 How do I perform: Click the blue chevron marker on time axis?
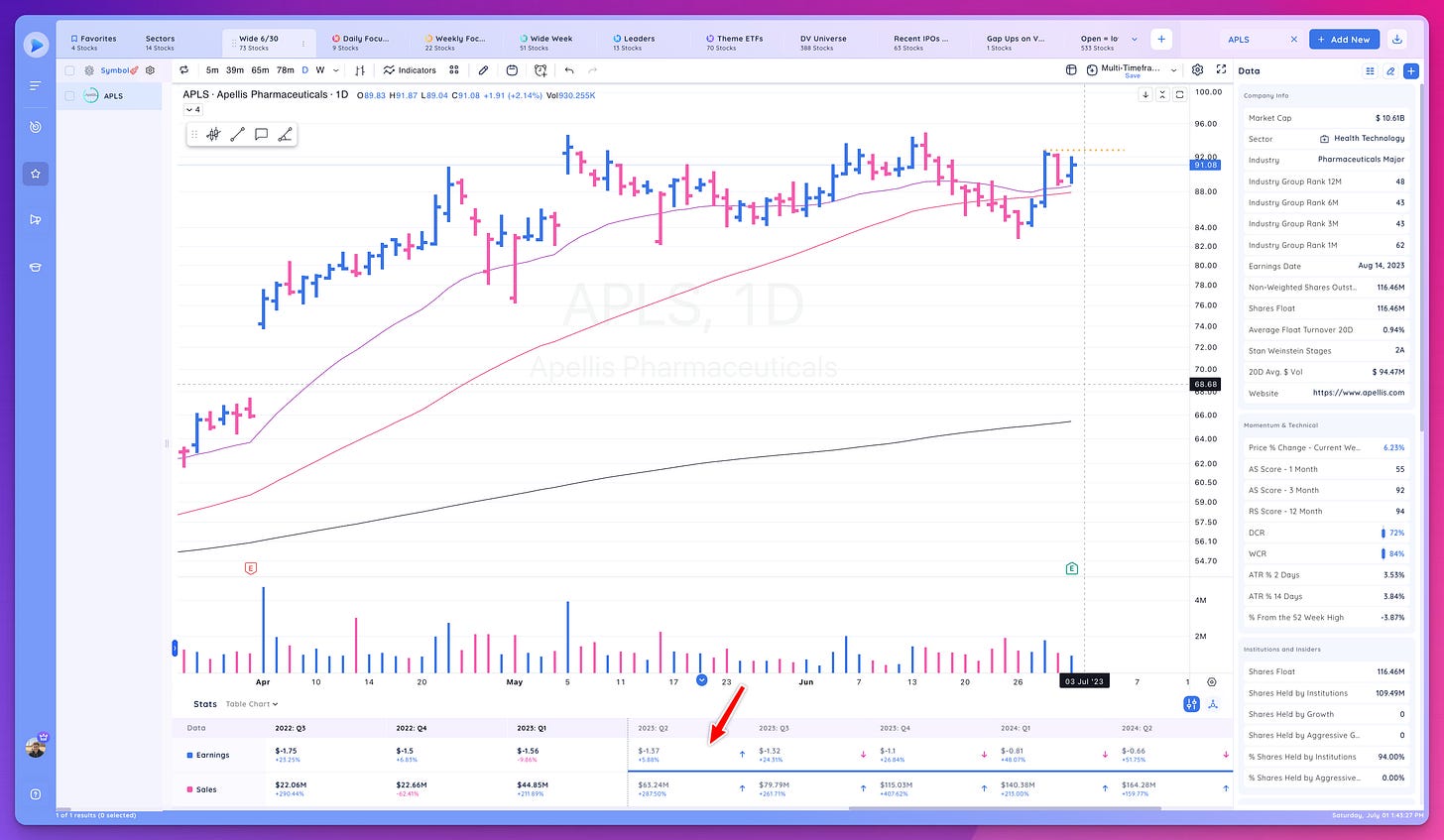(702, 680)
